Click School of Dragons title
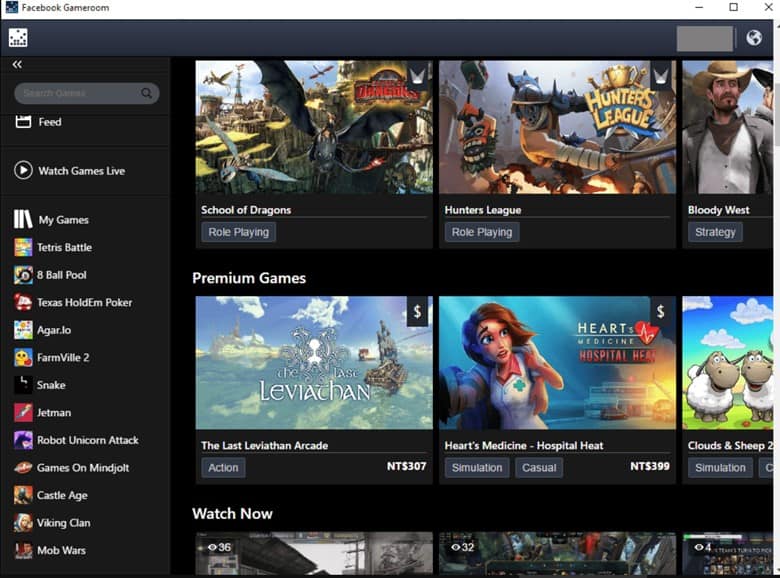Image resolution: width=780 pixels, height=578 pixels. (x=246, y=210)
